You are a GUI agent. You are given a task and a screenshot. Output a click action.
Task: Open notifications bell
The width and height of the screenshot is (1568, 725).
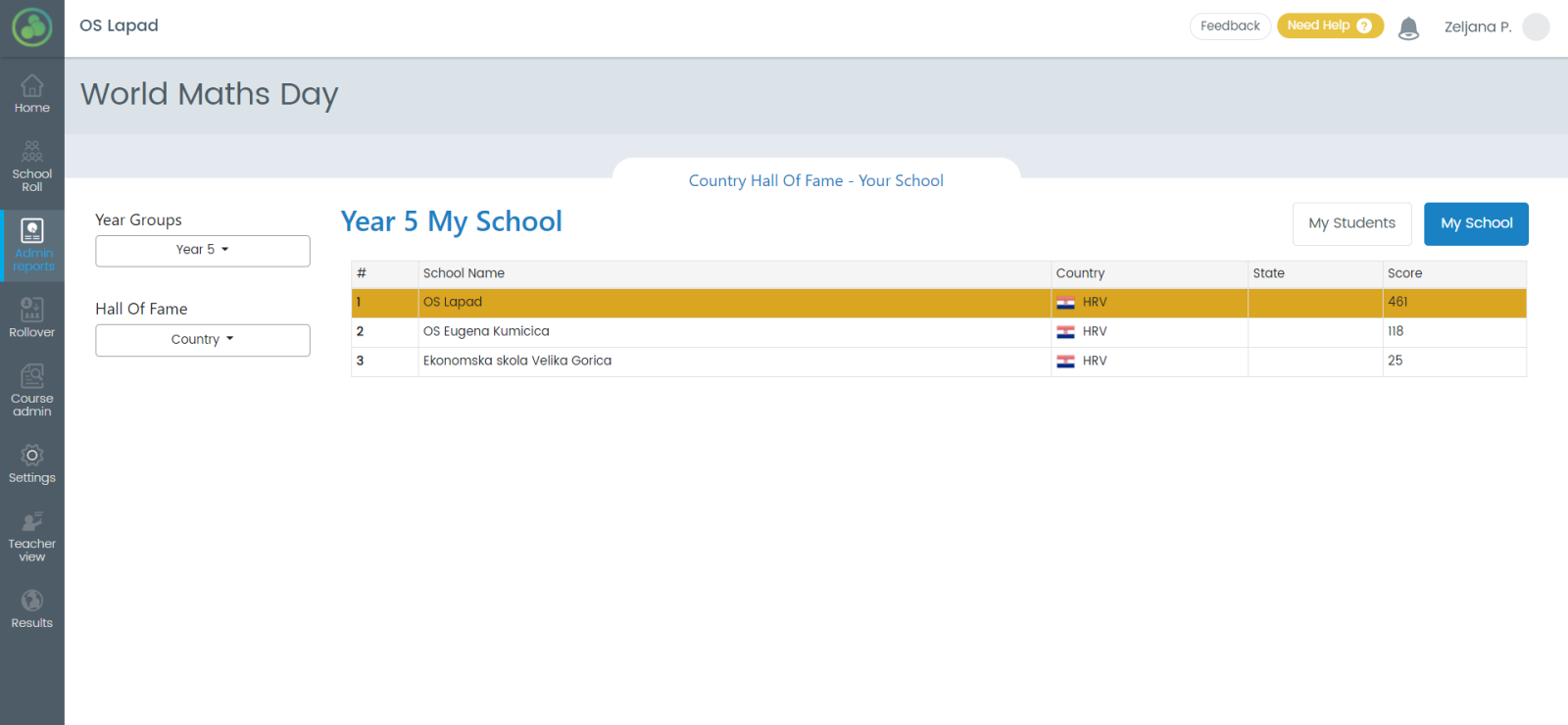pos(1408,28)
